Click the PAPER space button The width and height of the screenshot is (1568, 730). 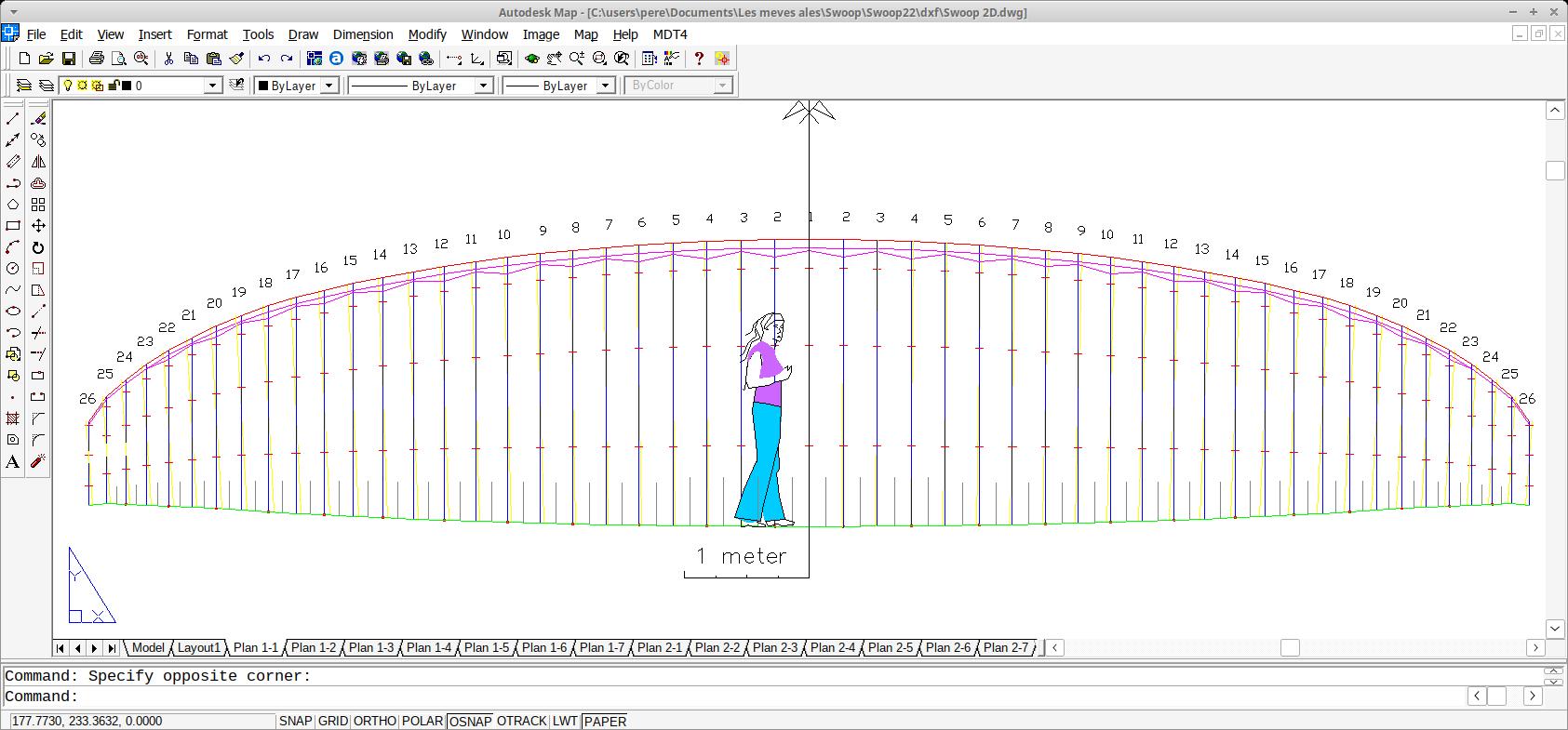point(605,721)
